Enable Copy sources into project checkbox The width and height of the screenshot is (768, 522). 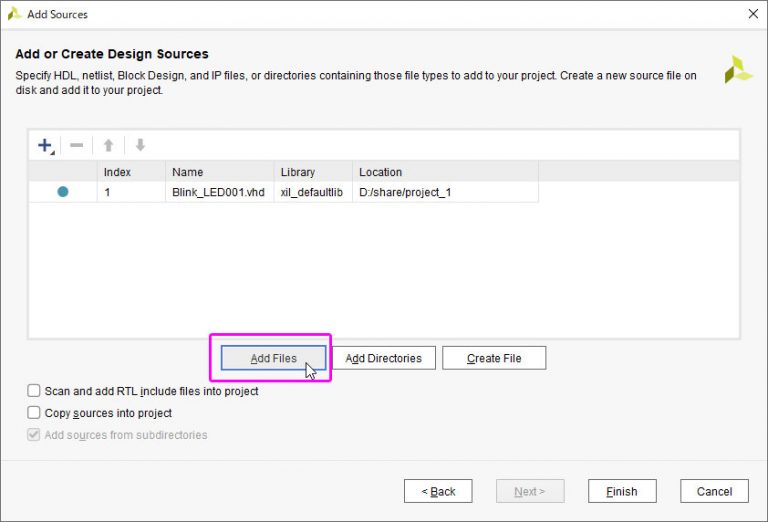pos(35,413)
